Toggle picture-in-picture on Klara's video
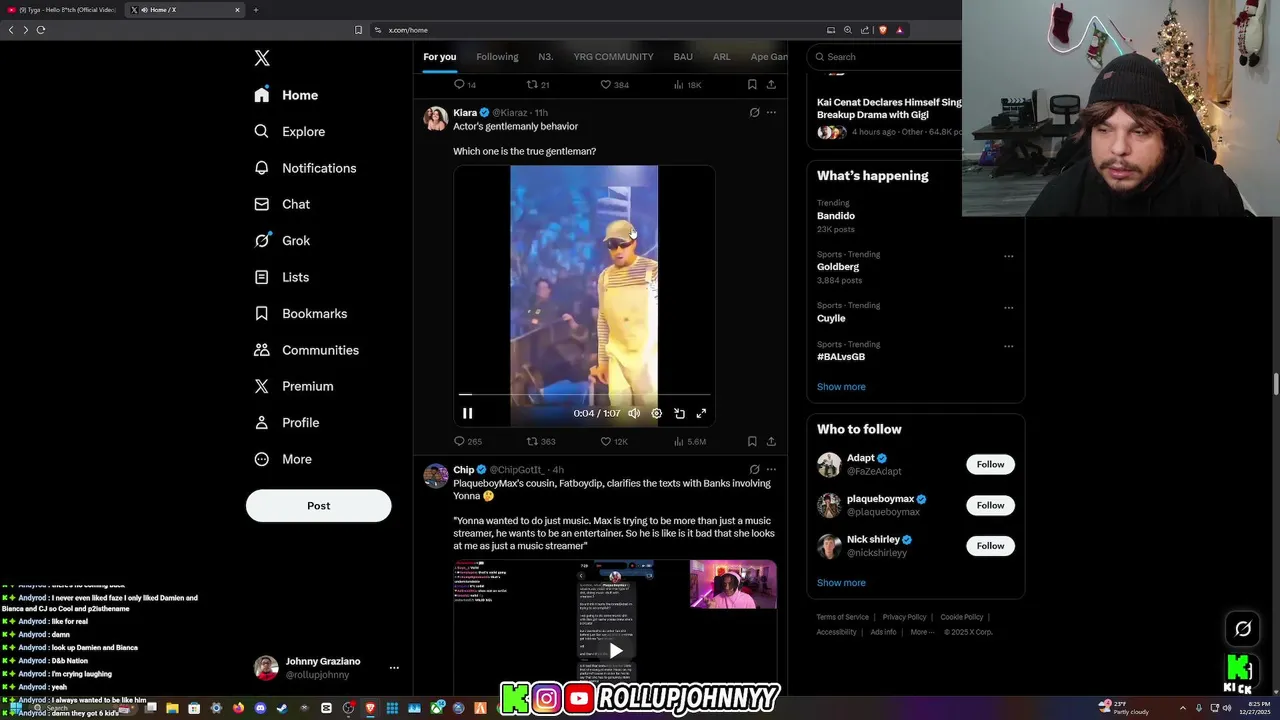 (679, 413)
